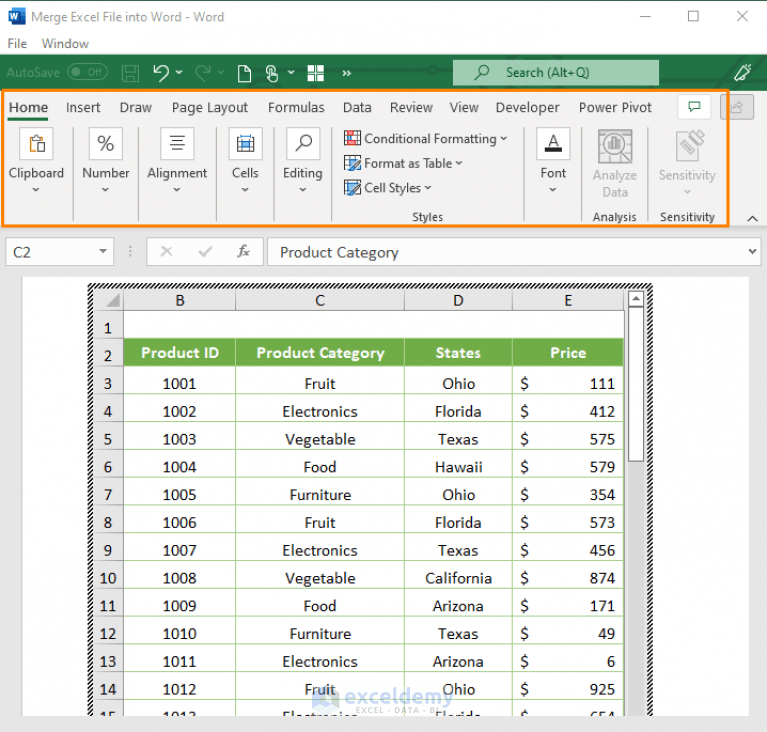The height and width of the screenshot is (732, 767).
Task: Click the Cells icon
Action: pyautogui.click(x=246, y=144)
